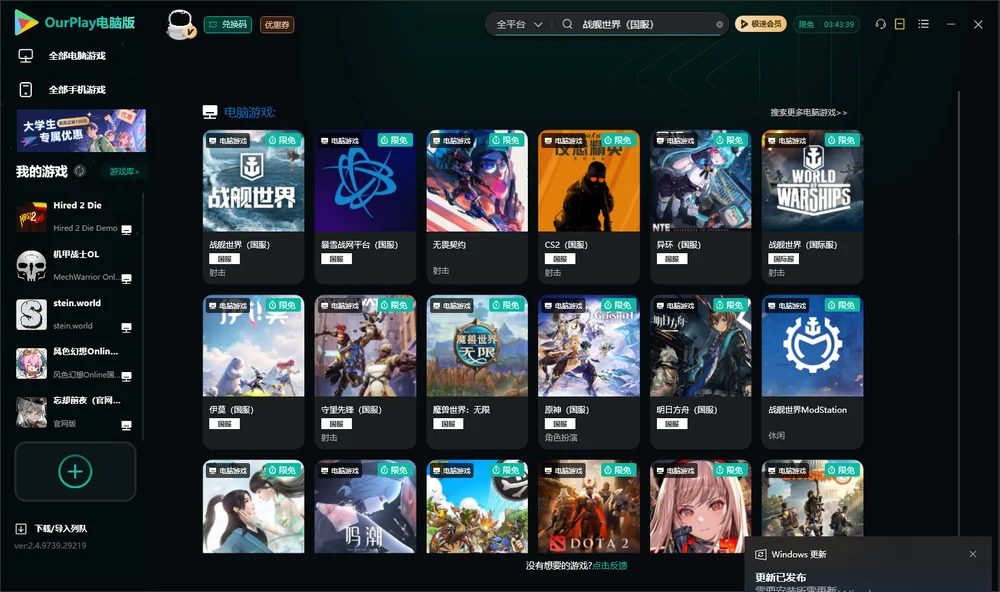Viewport: 1000px width, 592px height.
Task: Click 搜索更多电脑游戏>> link
Action: (808, 113)
